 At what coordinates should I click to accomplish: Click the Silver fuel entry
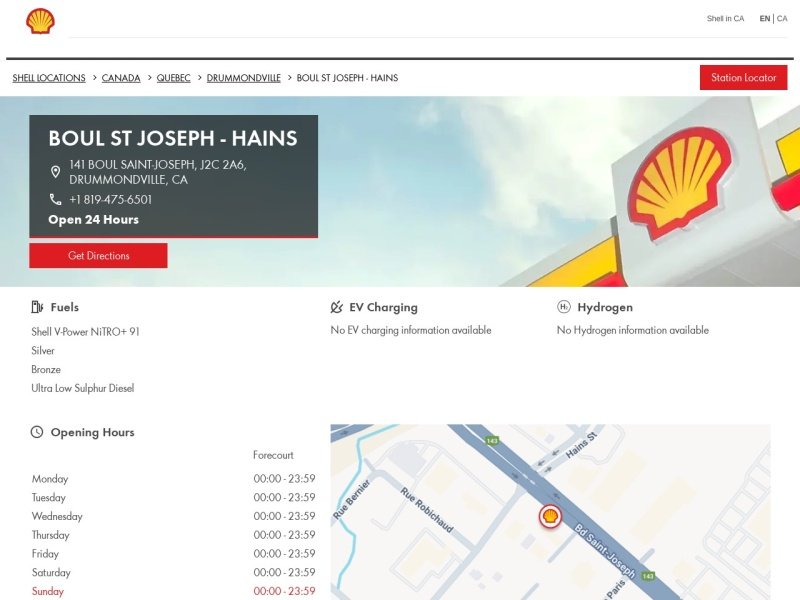point(43,351)
